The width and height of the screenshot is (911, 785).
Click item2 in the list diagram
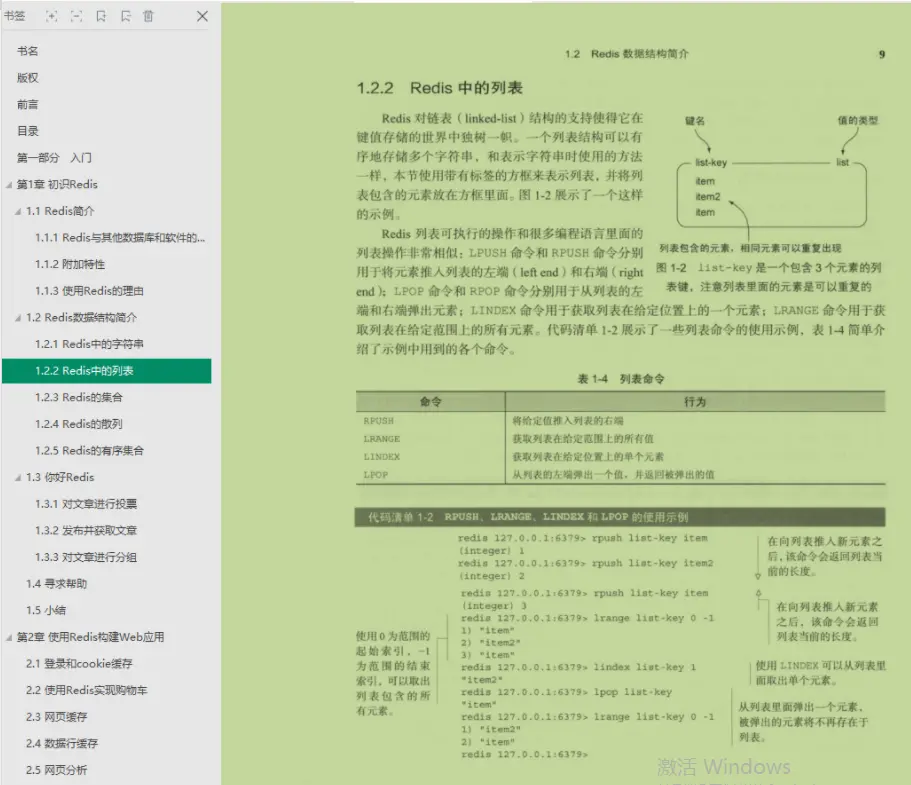(708, 197)
